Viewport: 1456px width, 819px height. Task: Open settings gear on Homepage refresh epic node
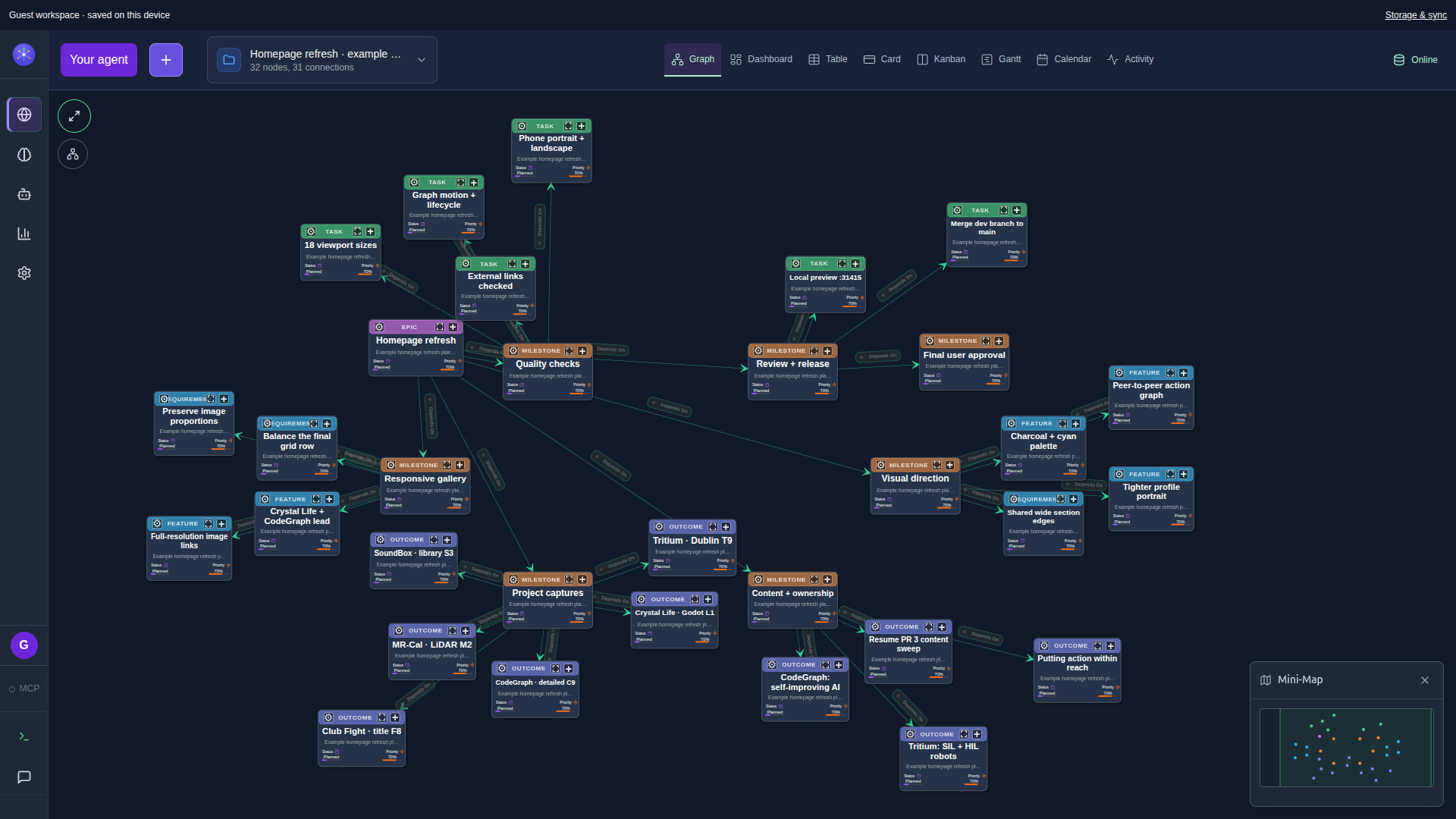pyautogui.click(x=379, y=328)
